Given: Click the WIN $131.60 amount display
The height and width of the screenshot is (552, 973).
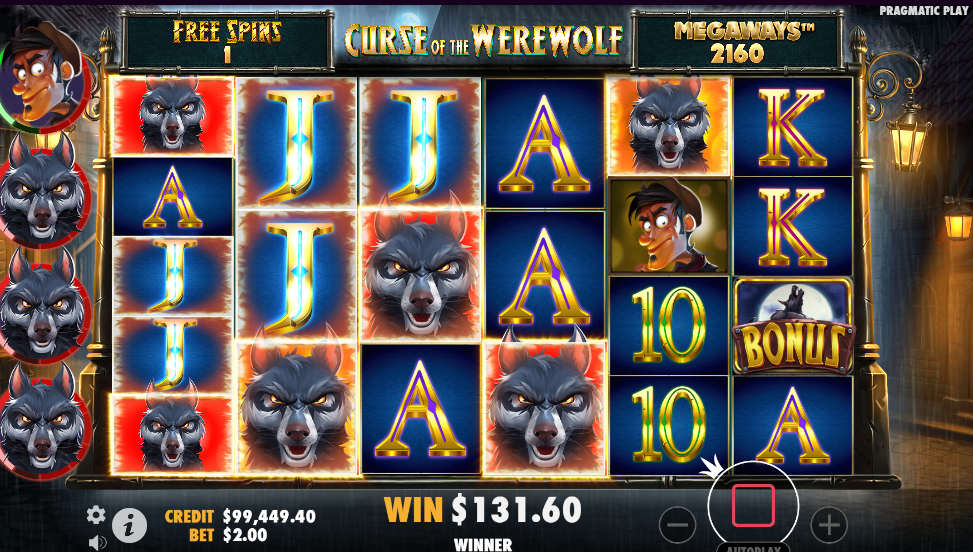Looking at the screenshot, I should [483, 509].
